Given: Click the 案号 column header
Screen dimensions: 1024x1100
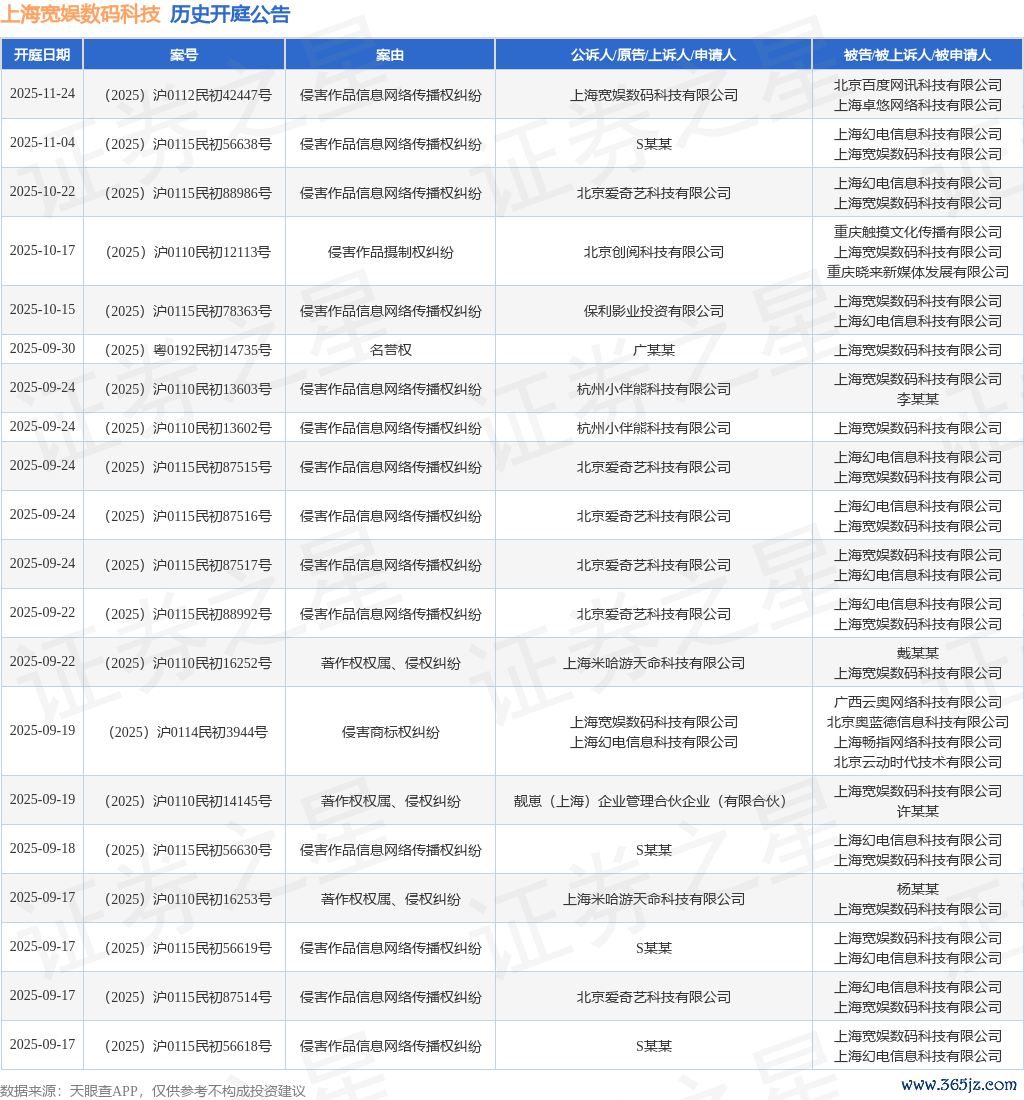Looking at the screenshot, I should tap(184, 55).
